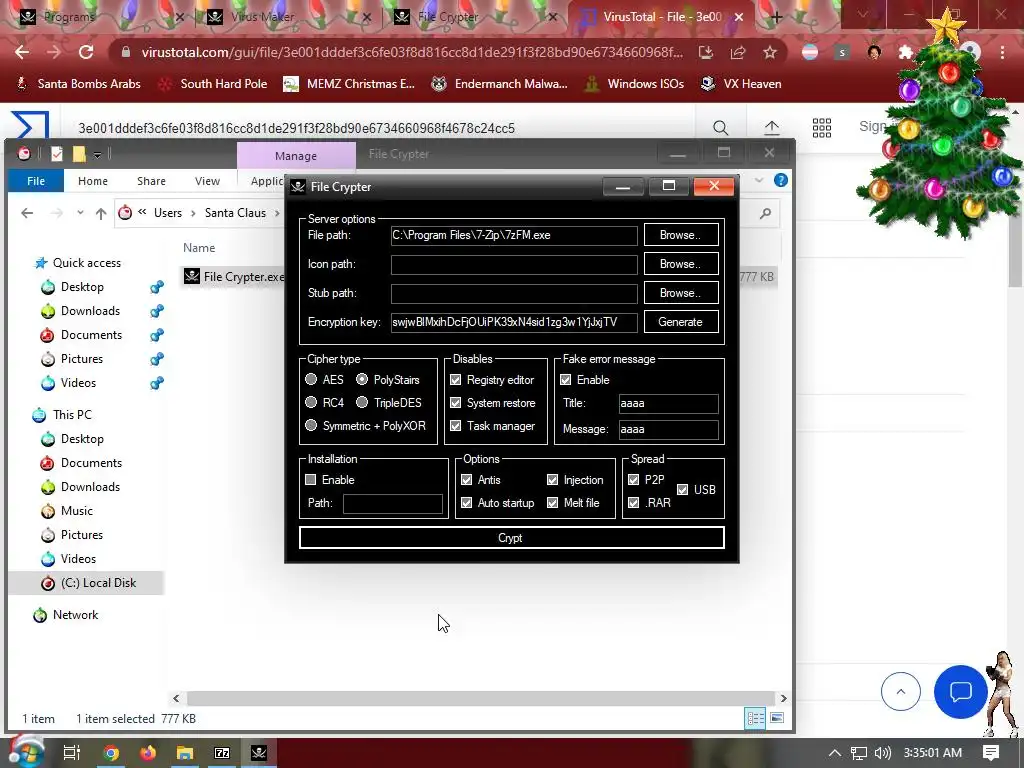Screen dimensions: 1024x768
Task: Open Chrome from the taskbar
Action: pyautogui.click(x=111, y=753)
